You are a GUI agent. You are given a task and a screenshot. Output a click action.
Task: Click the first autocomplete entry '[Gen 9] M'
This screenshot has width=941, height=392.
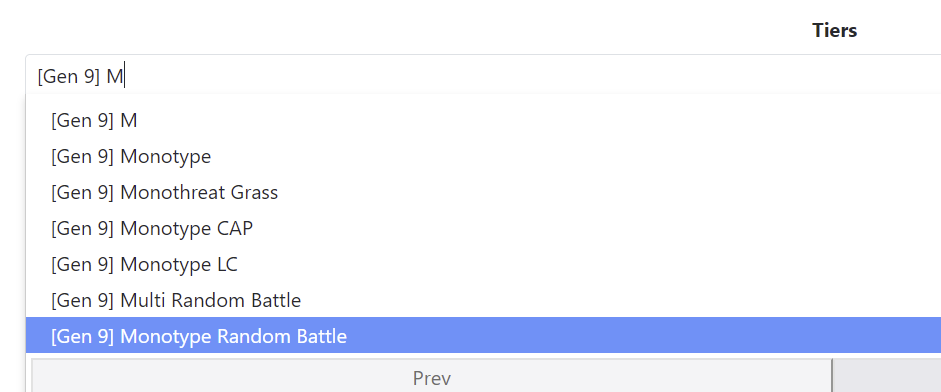tap(483, 121)
